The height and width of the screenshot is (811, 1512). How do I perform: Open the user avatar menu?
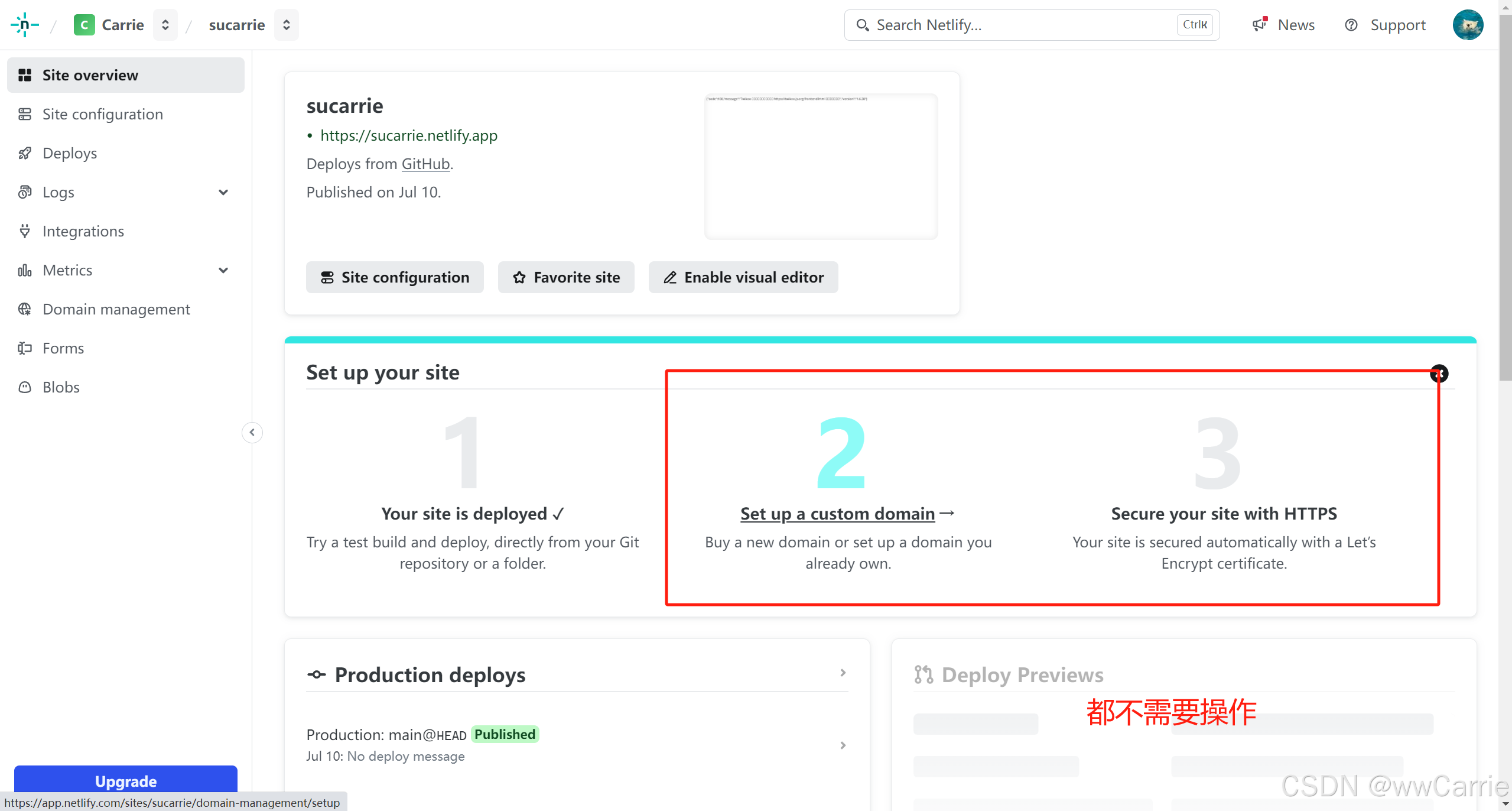point(1468,25)
